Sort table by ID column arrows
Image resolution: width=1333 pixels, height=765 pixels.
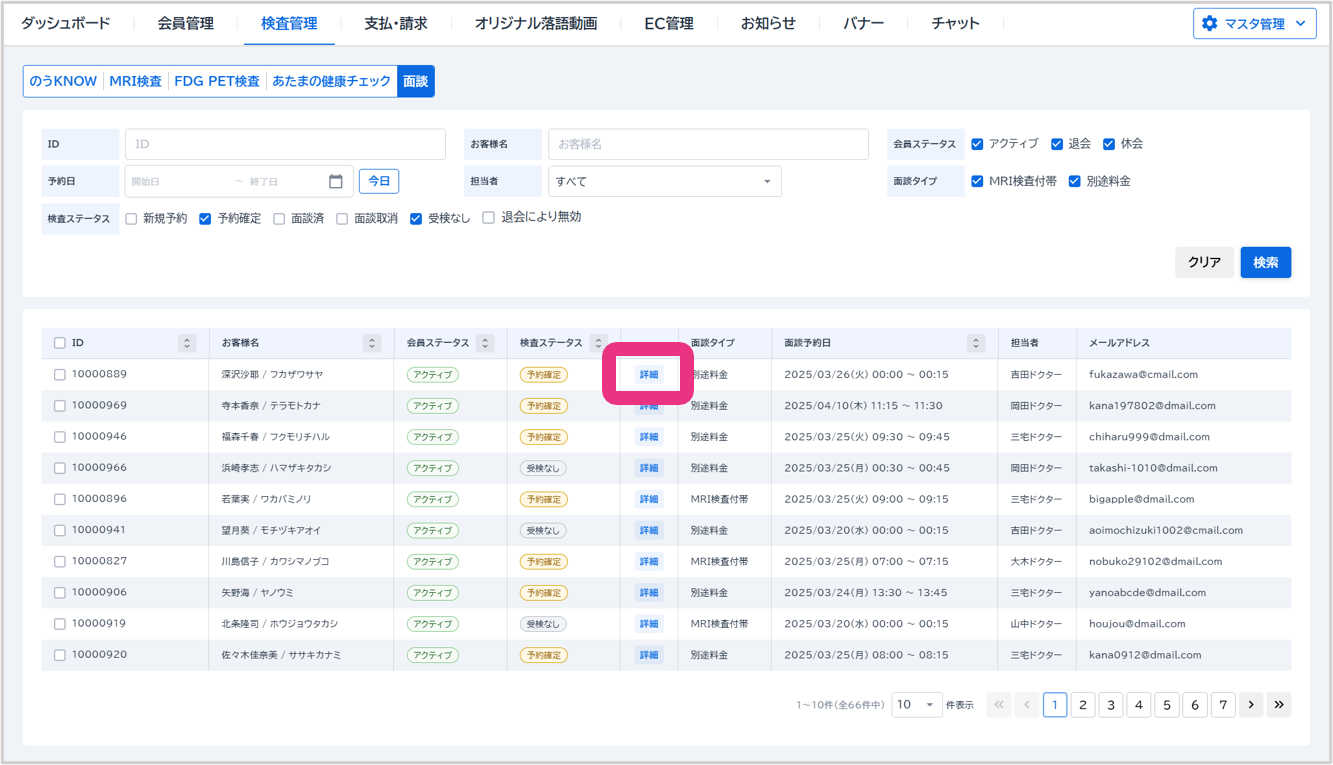pos(187,343)
